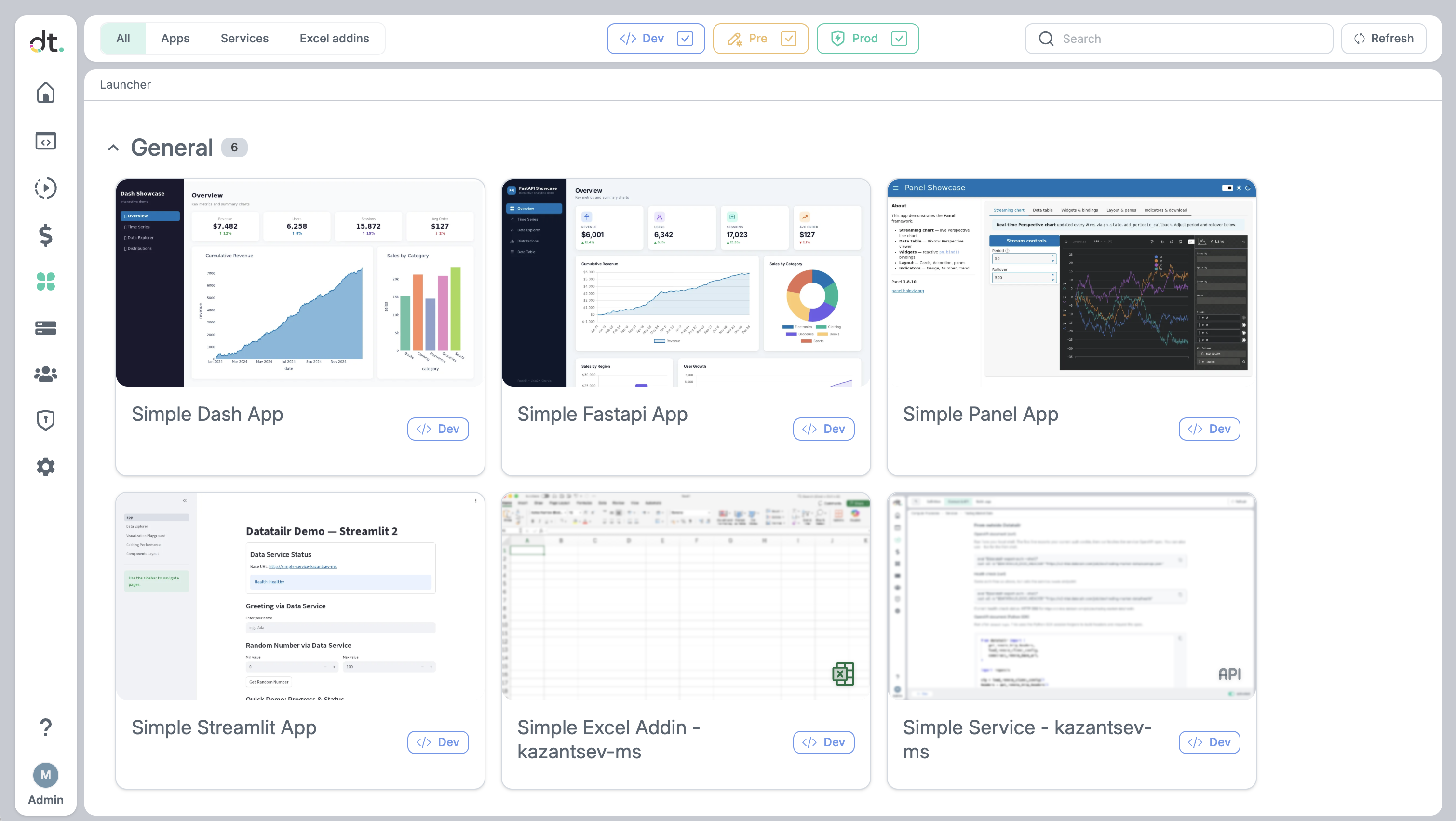Open the dollar sign billing icon
Image resolution: width=1456 pixels, height=821 pixels.
coord(46,235)
